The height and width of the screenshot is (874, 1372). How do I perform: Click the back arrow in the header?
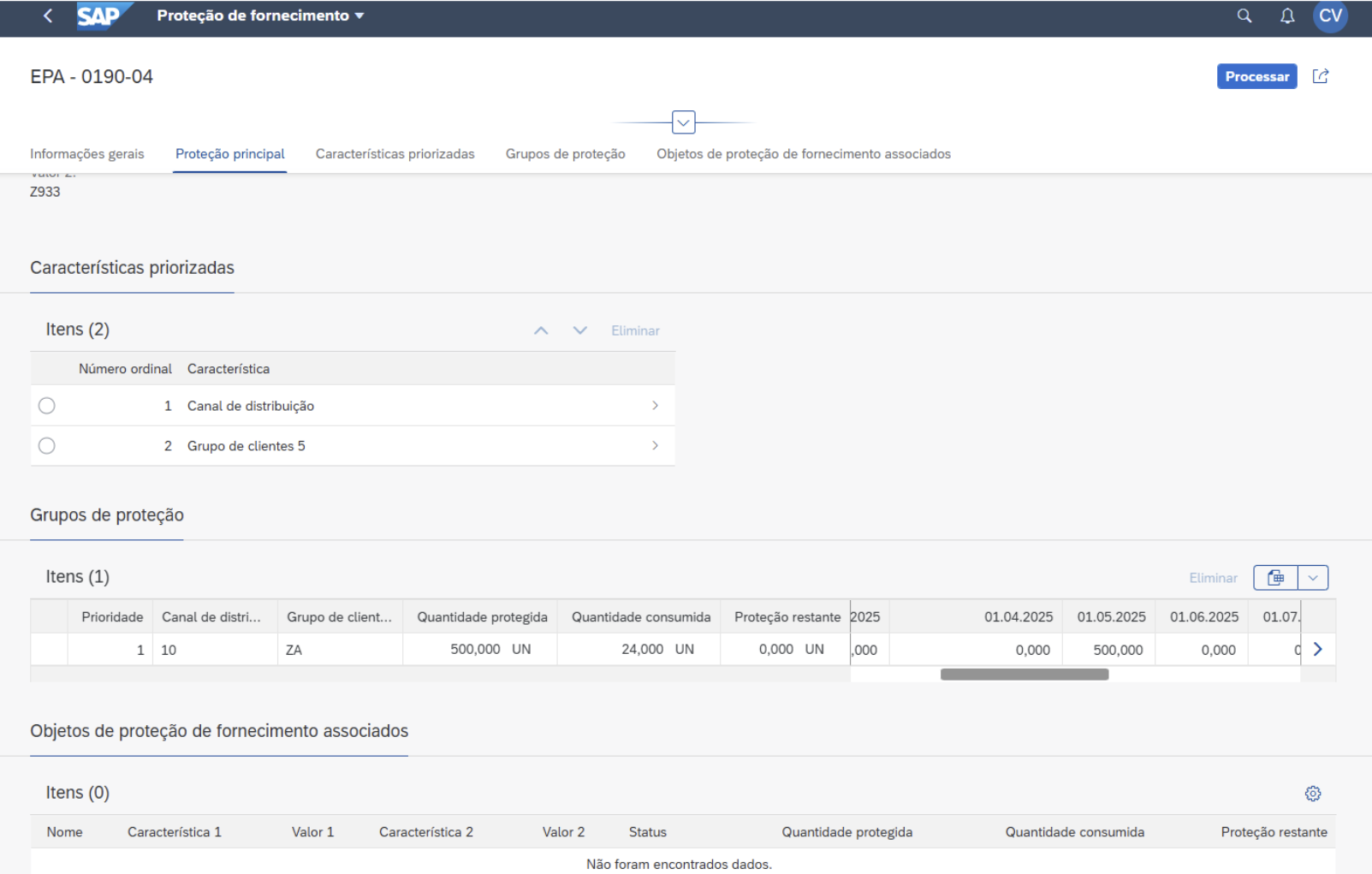[x=48, y=16]
